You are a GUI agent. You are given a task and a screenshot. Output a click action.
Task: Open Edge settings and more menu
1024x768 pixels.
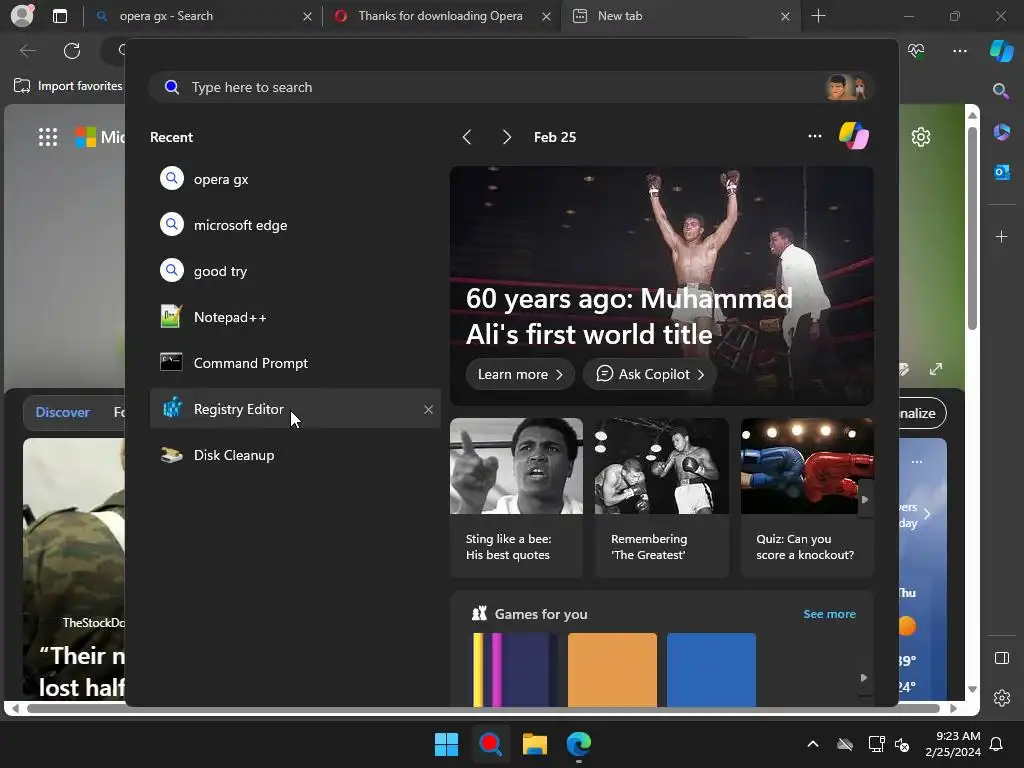coord(959,50)
